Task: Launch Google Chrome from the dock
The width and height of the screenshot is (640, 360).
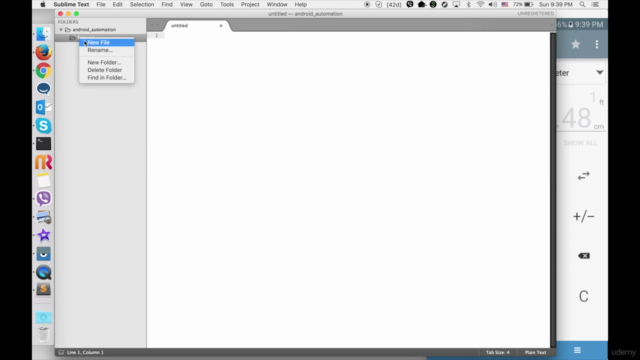Action: click(43, 71)
